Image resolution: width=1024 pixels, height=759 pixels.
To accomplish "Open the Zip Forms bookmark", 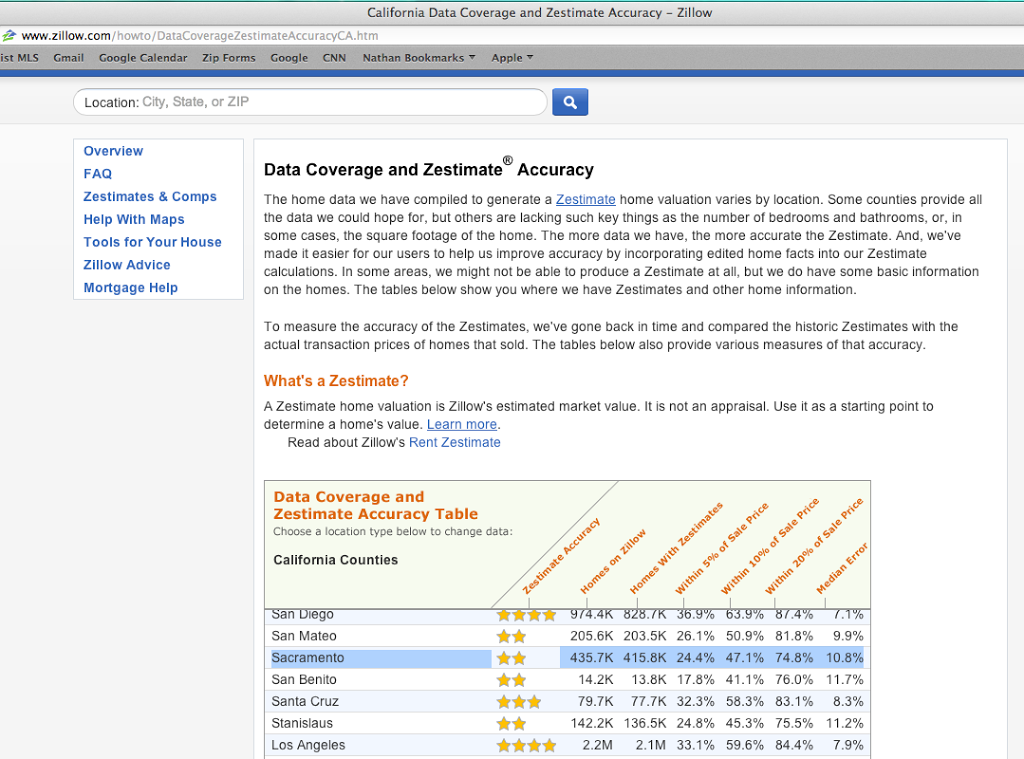I will tap(229, 57).
